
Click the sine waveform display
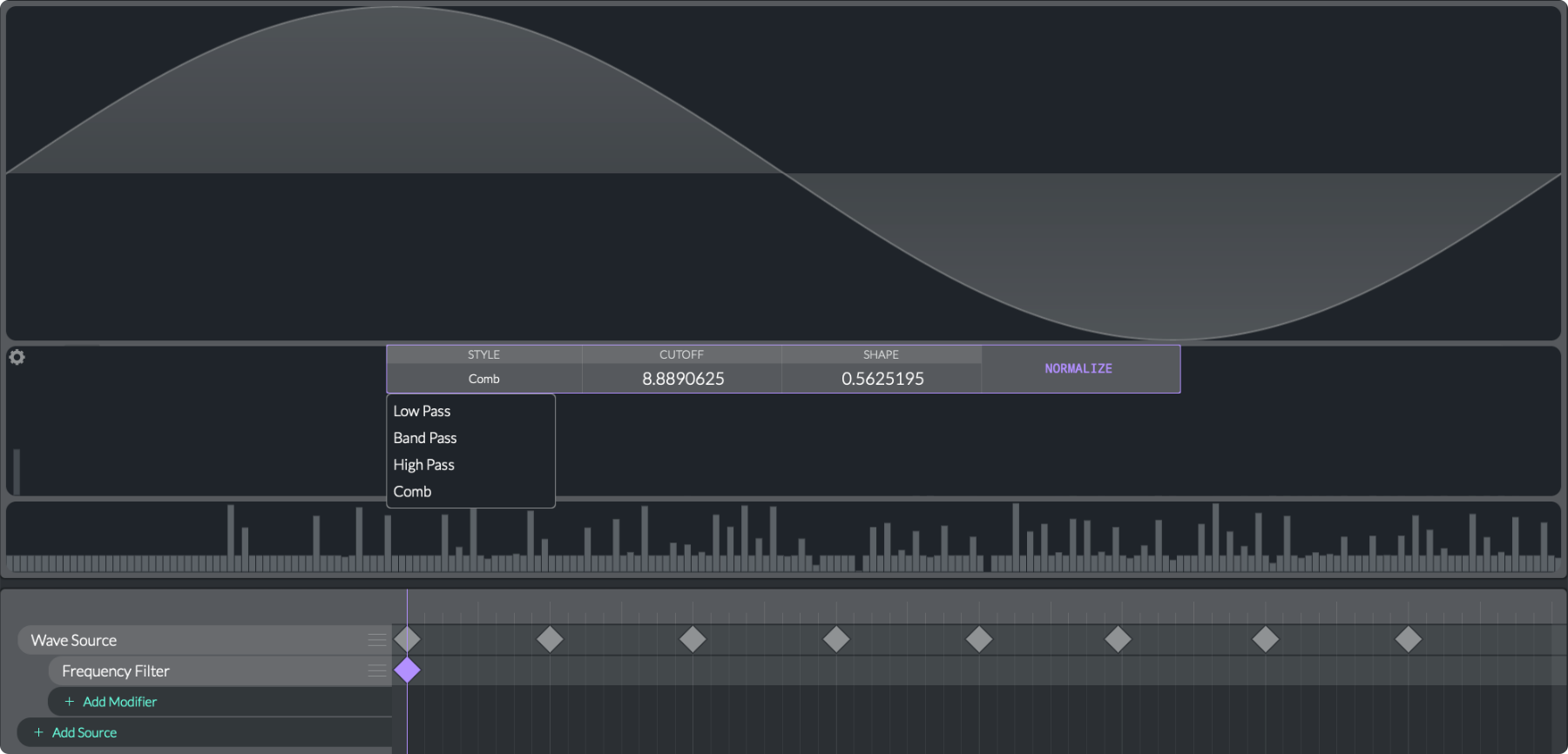click(783, 172)
